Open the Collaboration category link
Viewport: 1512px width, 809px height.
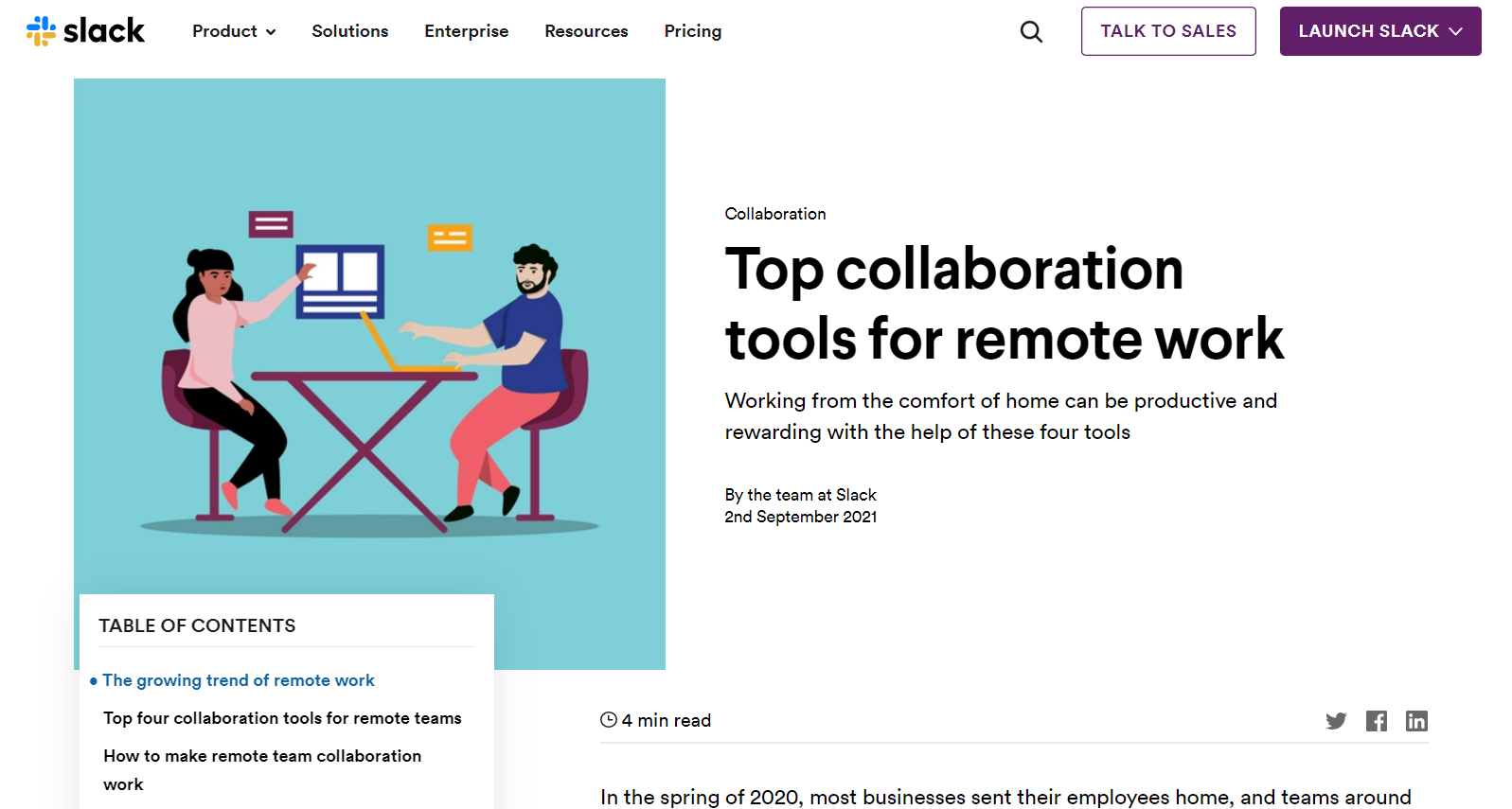click(x=775, y=214)
